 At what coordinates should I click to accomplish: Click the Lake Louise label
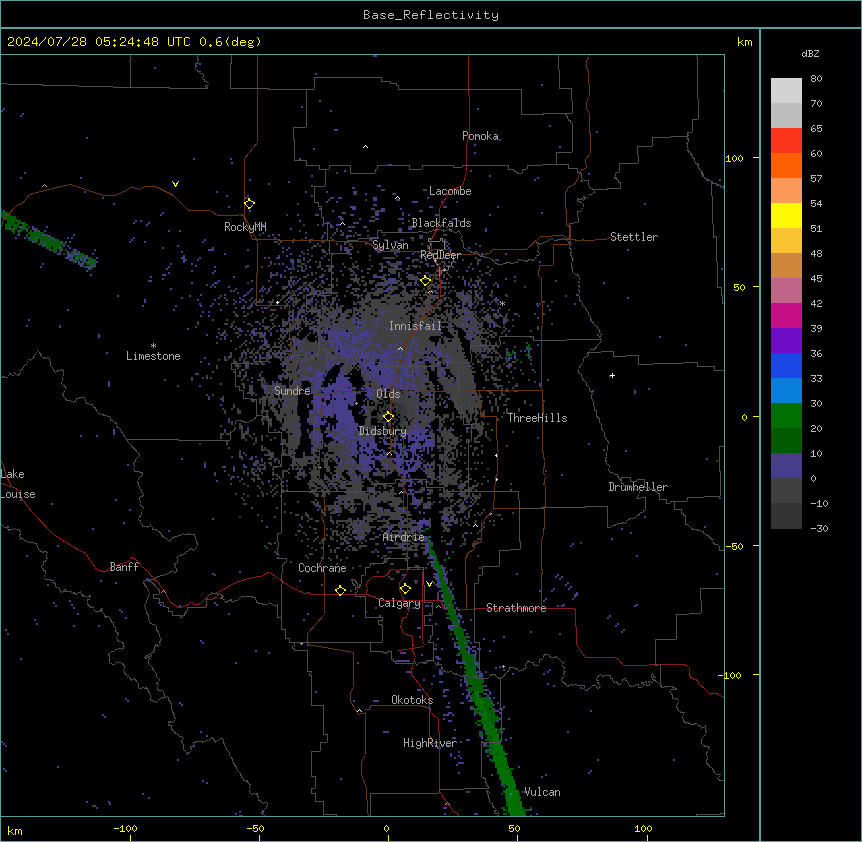pos(18,484)
